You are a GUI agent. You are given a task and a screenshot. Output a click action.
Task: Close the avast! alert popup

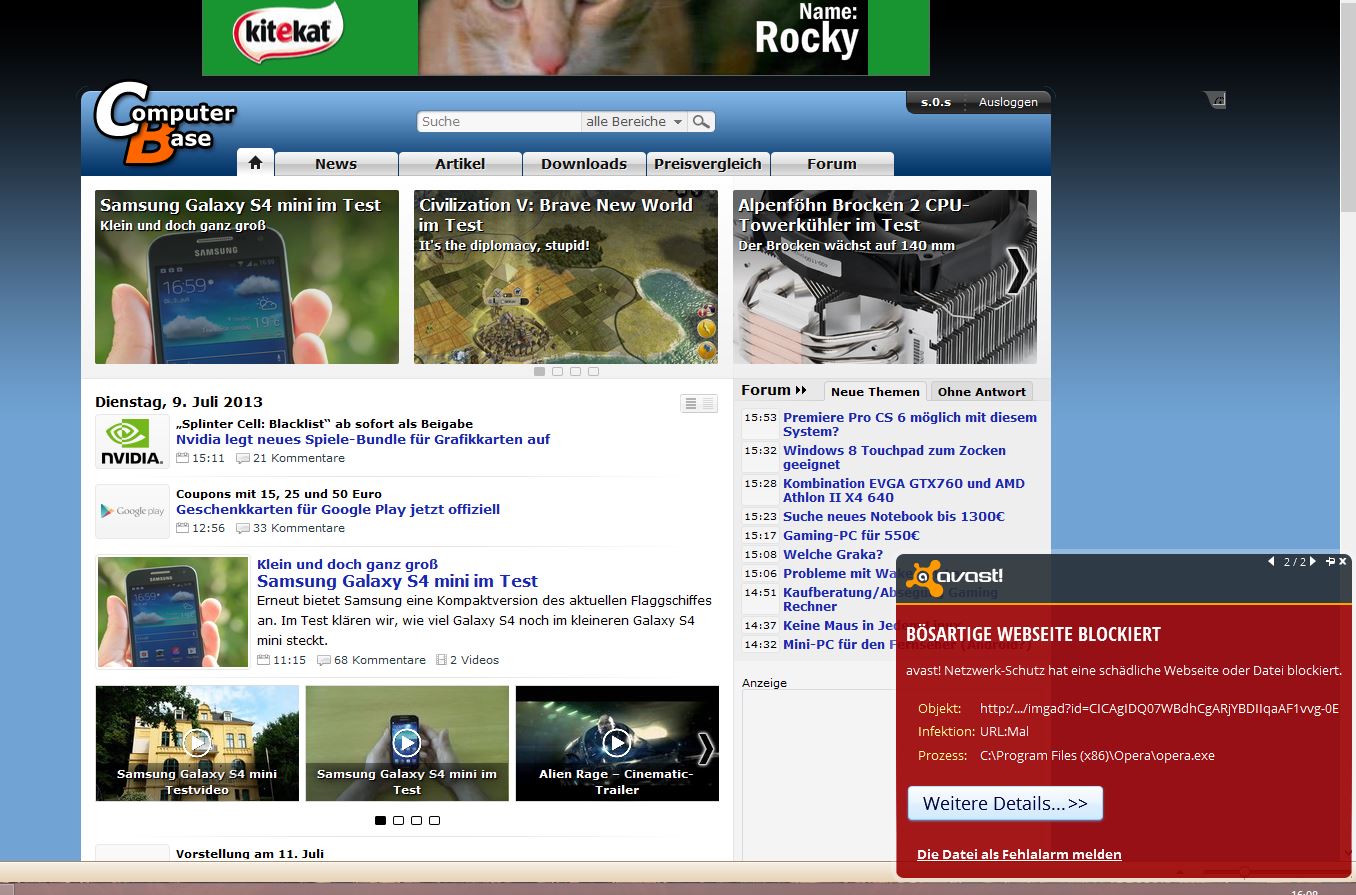pos(1343,562)
